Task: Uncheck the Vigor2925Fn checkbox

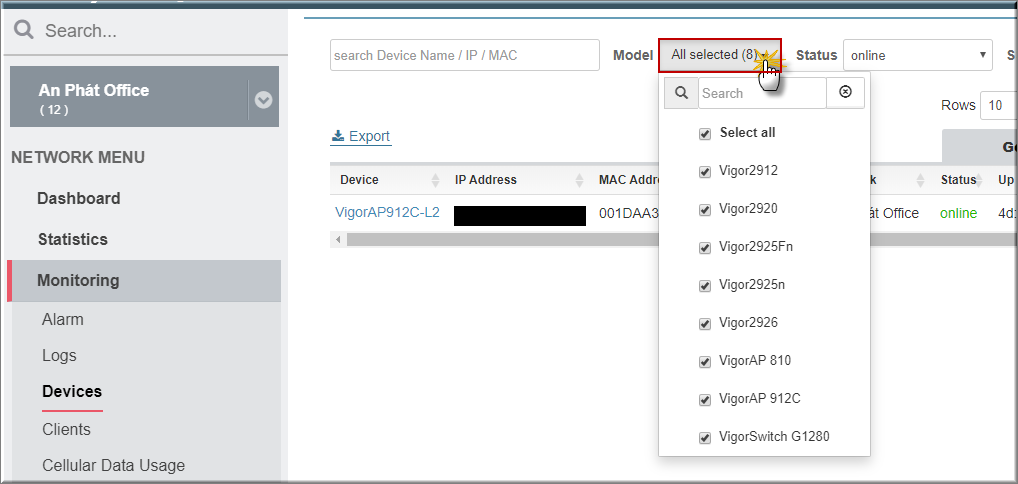Action: (x=704, y=248)
